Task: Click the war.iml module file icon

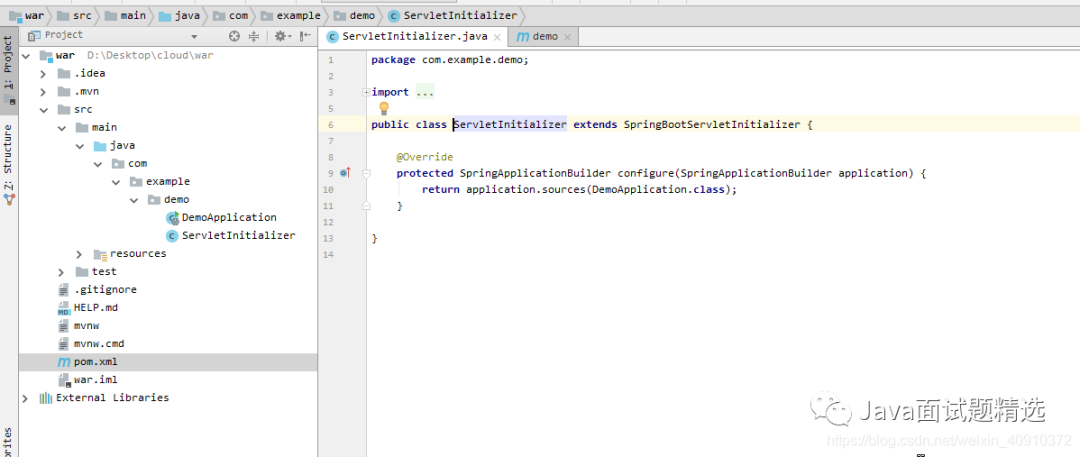Action: pos(64,380)
